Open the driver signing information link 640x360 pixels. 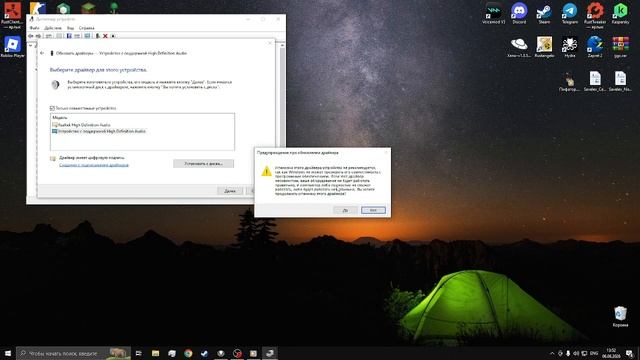click(x=94, y=165)
